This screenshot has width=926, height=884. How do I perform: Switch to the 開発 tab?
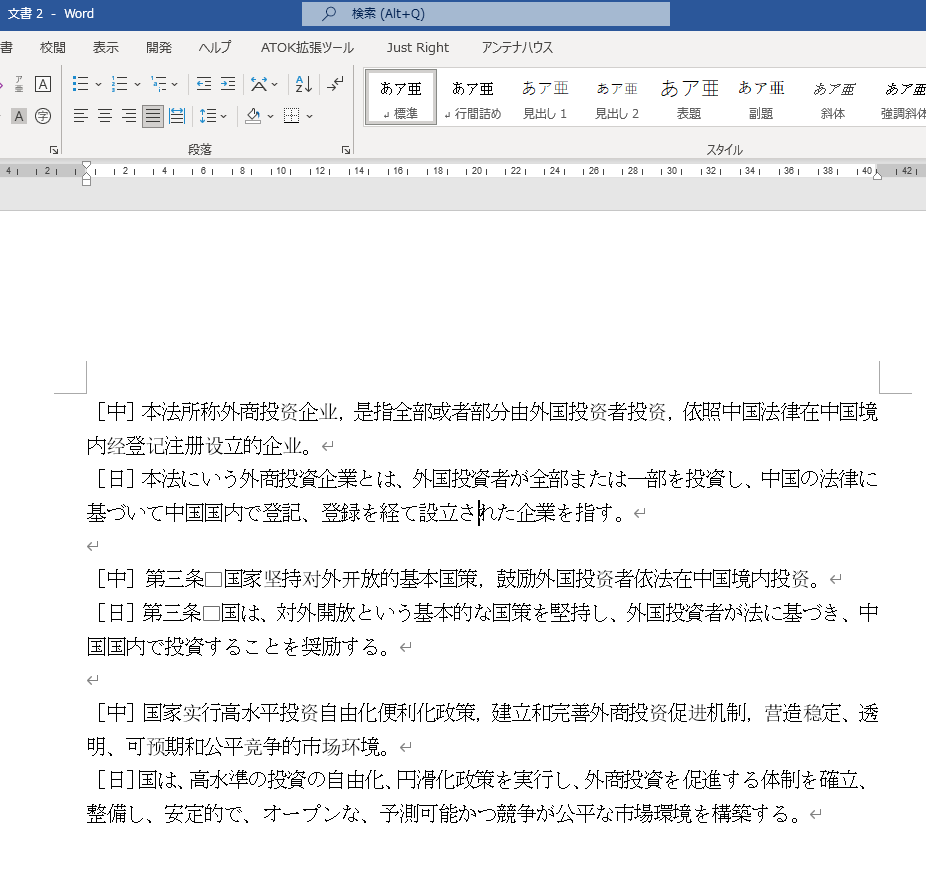159,47
